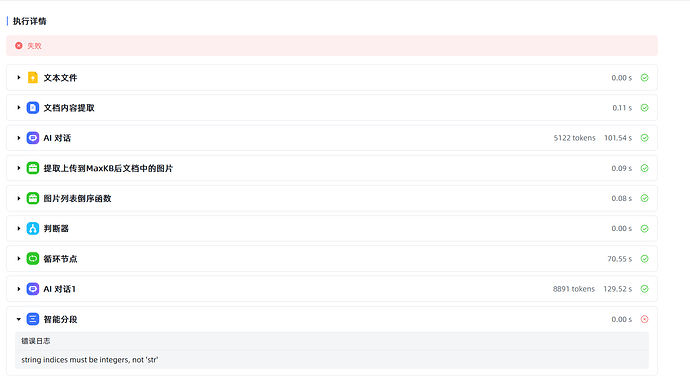
Task: Click the 0.08 s duration value
Action: (621, 199)
